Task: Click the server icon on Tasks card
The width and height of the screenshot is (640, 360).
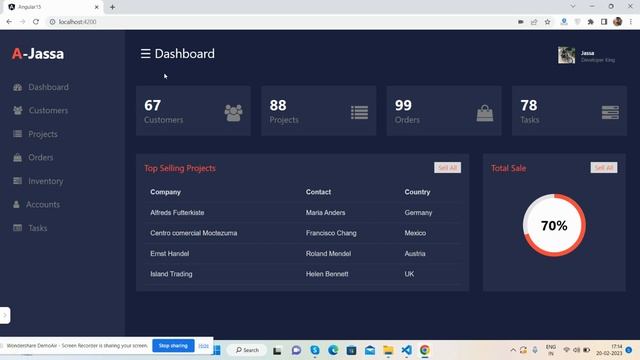Action: [x=610, y=113]
